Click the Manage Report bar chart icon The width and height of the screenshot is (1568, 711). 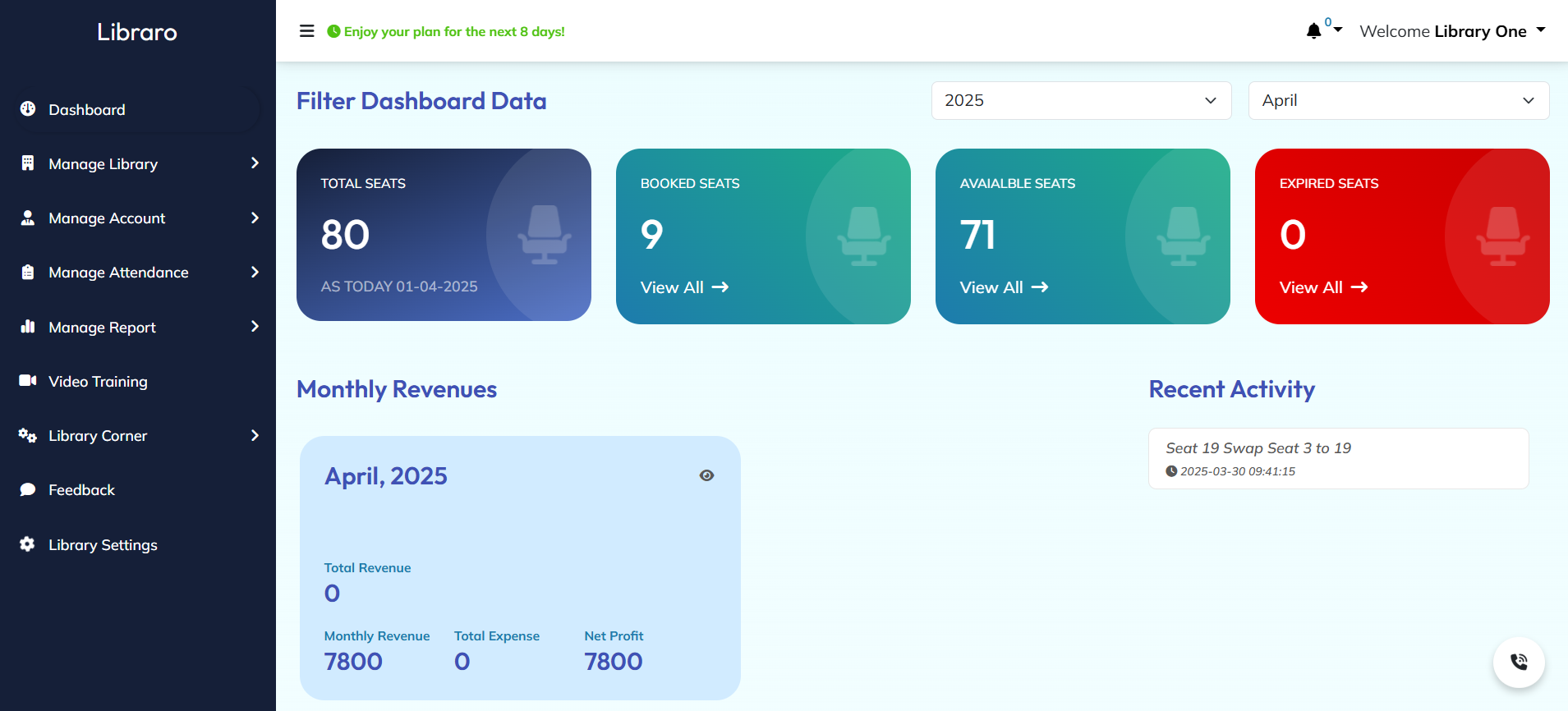(28, 326)
